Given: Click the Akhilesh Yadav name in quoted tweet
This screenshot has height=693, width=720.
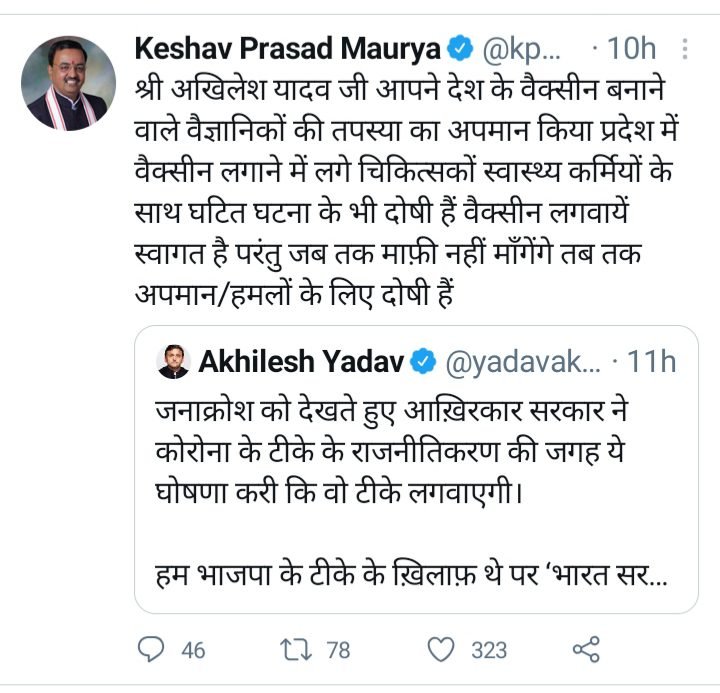Looking at the screenshot, I should coord(299,362).
